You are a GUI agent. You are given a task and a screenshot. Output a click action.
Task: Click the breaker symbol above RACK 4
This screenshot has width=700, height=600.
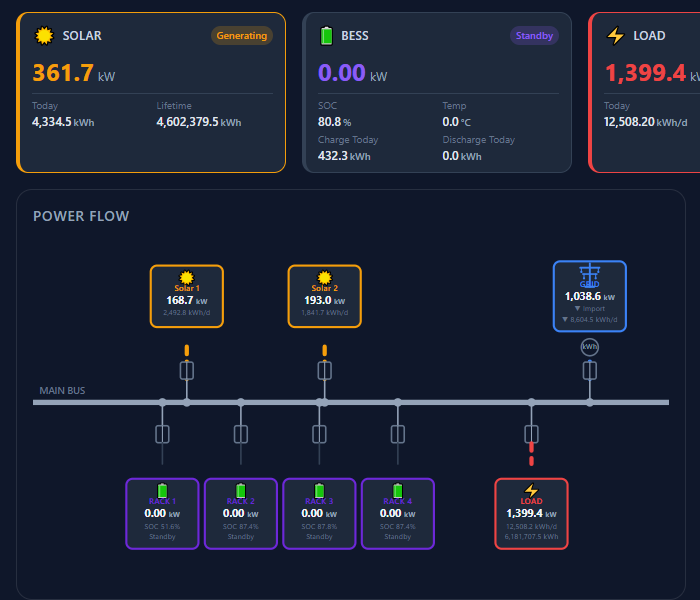point(398,434)
